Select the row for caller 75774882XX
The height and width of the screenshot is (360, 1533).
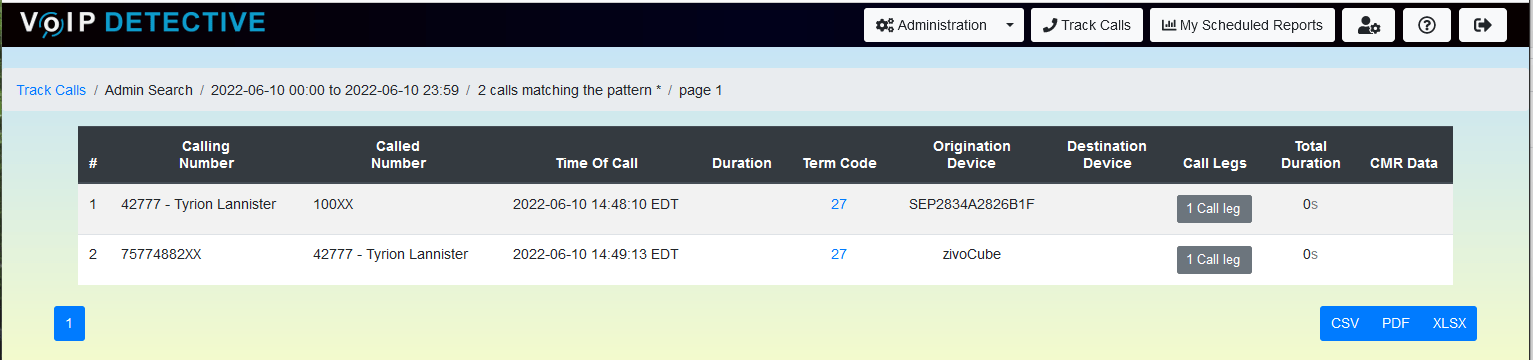765,260
